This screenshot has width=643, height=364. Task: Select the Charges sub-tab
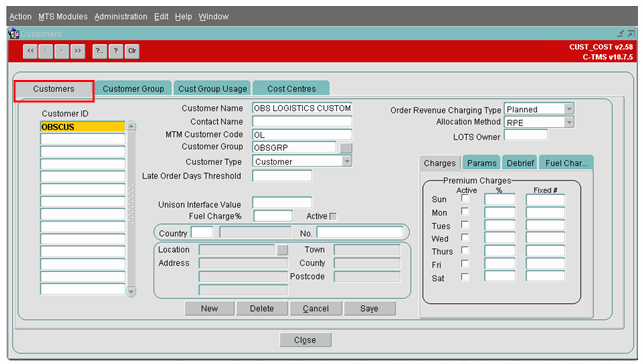click(440, 163)
